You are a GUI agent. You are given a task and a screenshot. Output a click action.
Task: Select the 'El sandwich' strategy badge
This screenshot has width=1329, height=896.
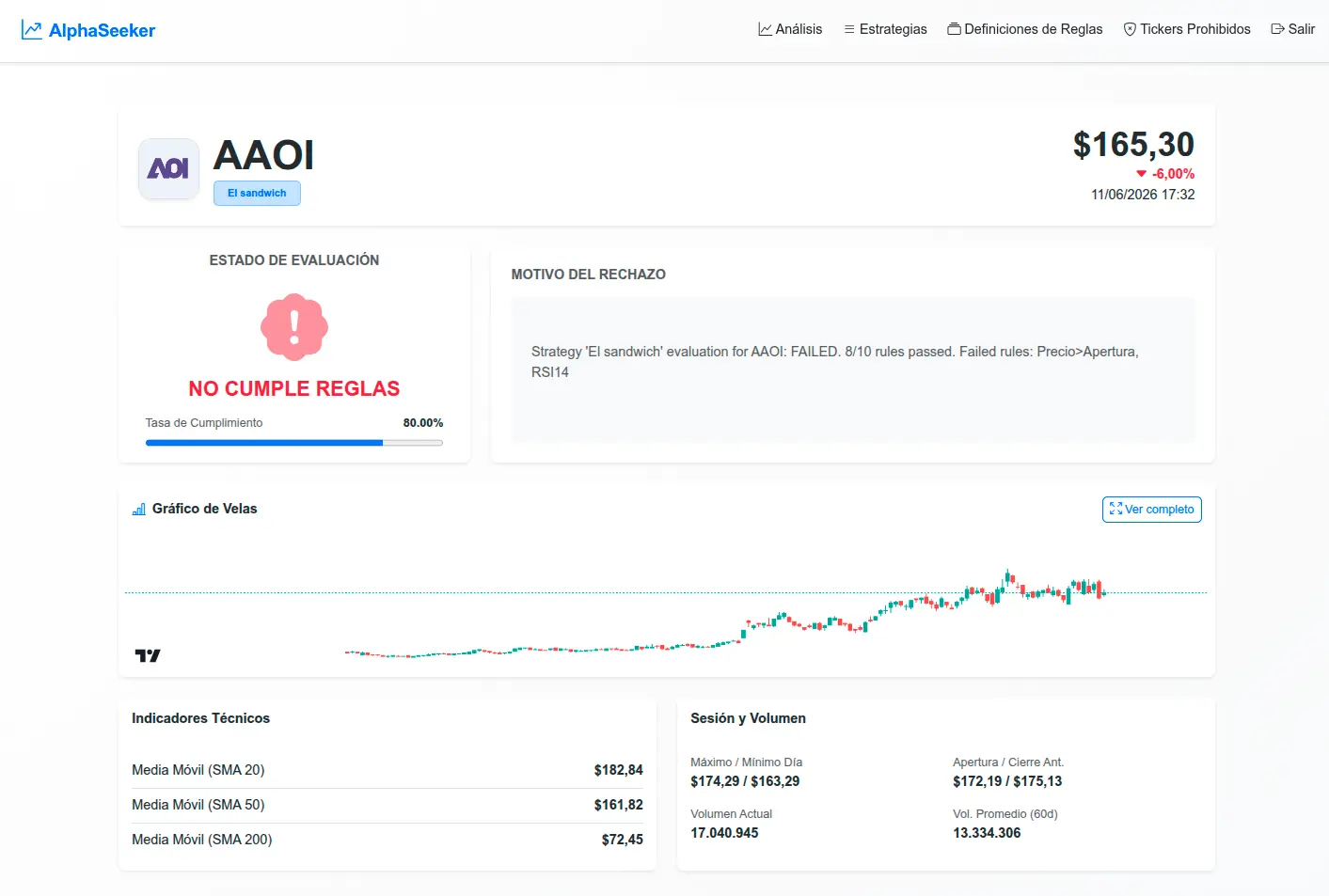pos(257,193)
